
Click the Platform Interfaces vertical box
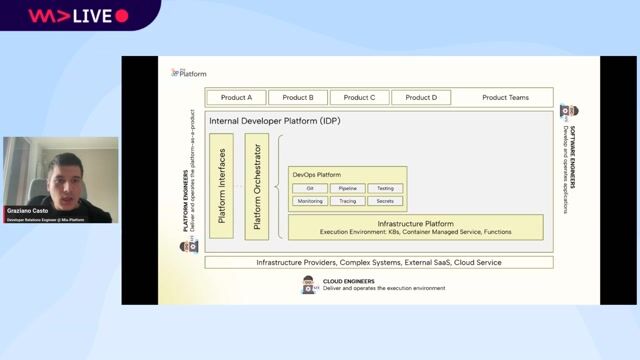click(221, 186)
